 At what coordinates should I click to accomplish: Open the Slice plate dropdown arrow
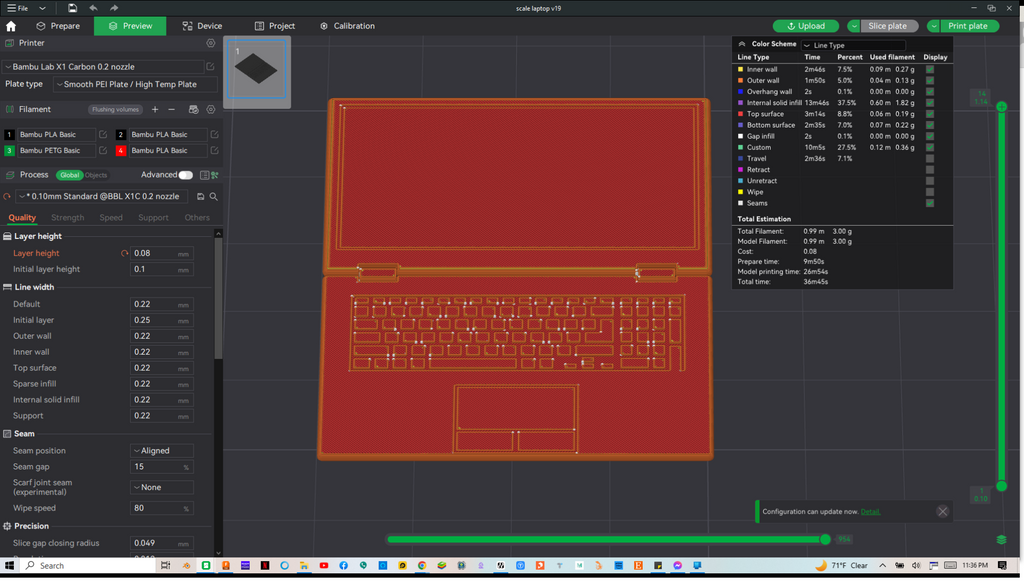(x=854, y=26)
